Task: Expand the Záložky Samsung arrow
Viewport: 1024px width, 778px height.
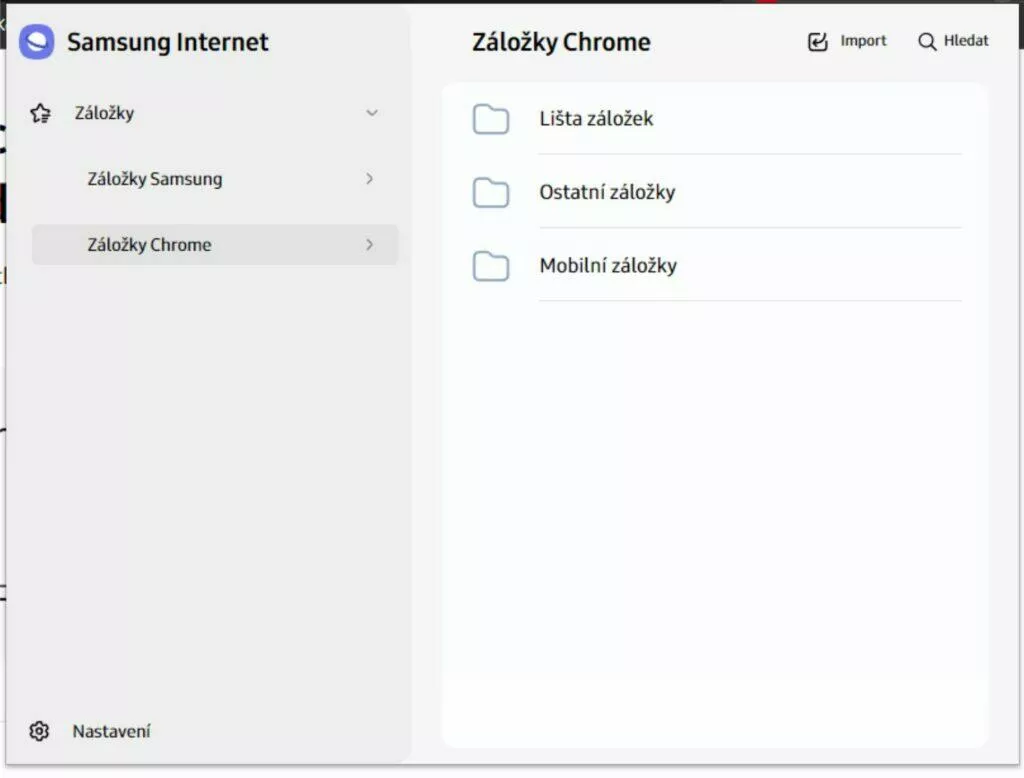Action: coord(370,178)
